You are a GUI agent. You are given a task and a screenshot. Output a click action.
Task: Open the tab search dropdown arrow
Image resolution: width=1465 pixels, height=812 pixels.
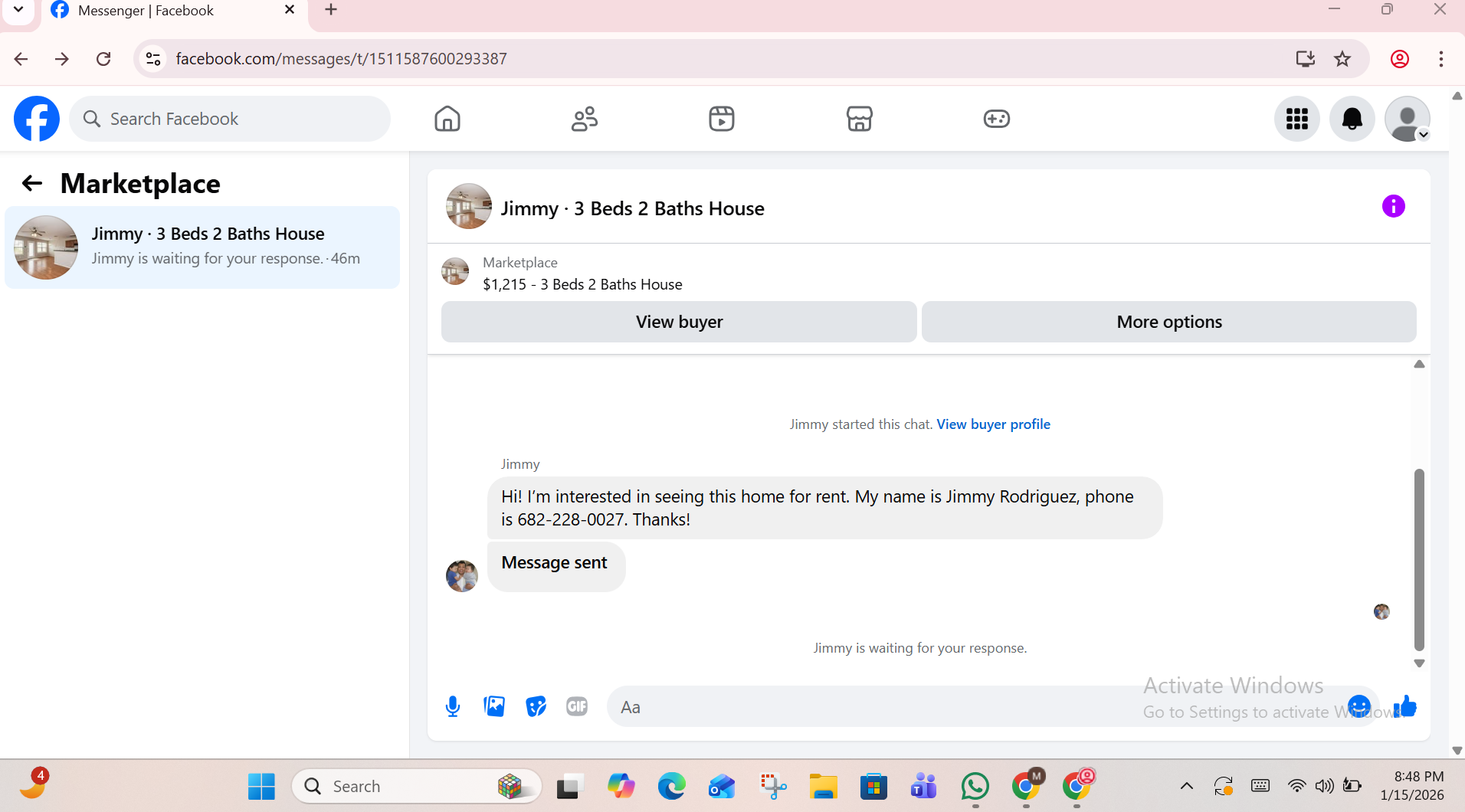point(18,10)
